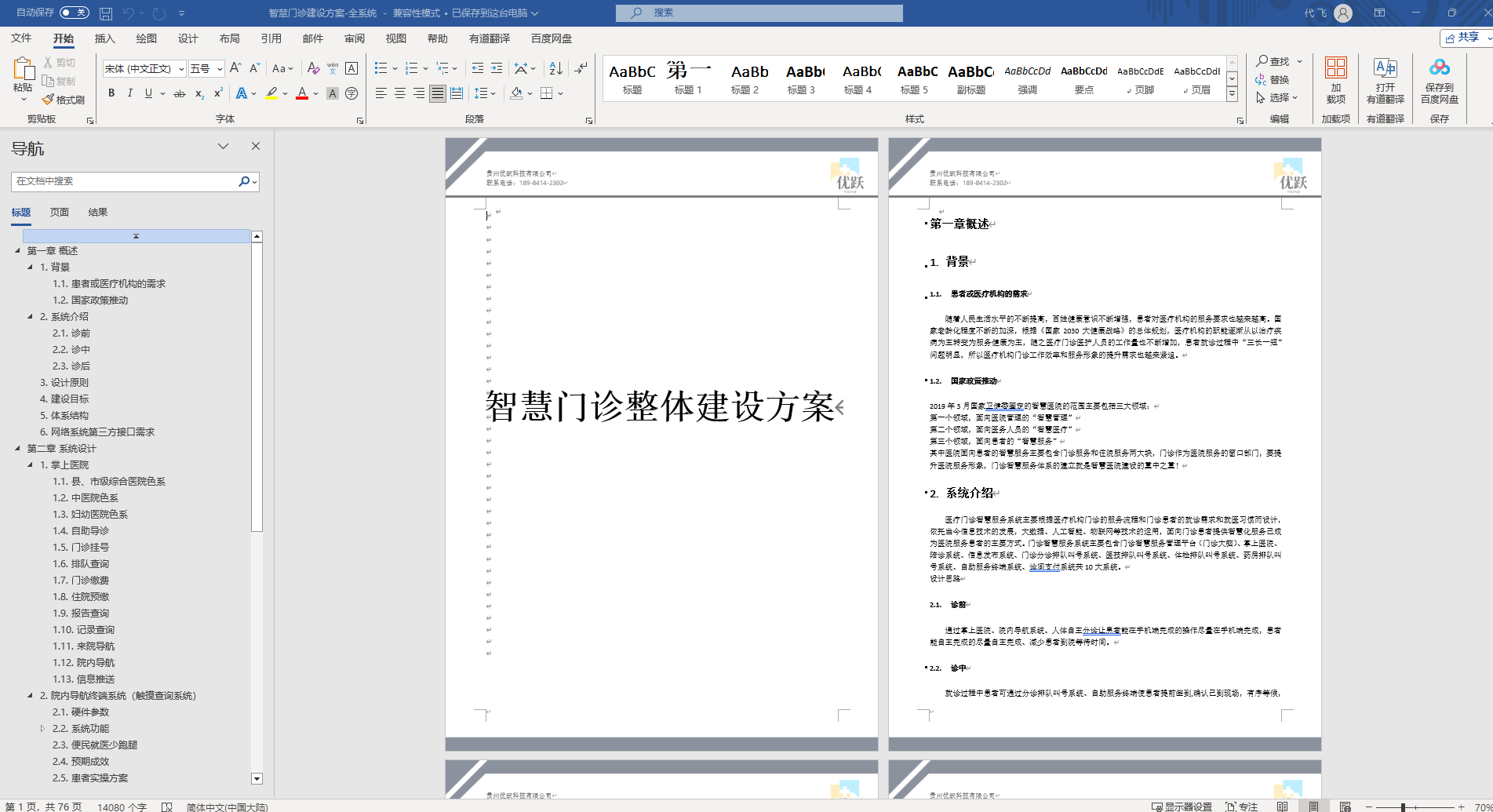The height and width of the screenshot is (812, 1493).
Task: Collapse the 第一章 概述 heading in navigation
Action: [x=17, y=251]
